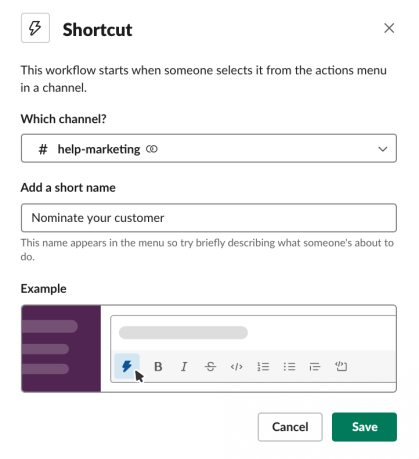Screen dimensions: 419x459
Task: Click the inline code icon
Action: (x=236, y=367)
